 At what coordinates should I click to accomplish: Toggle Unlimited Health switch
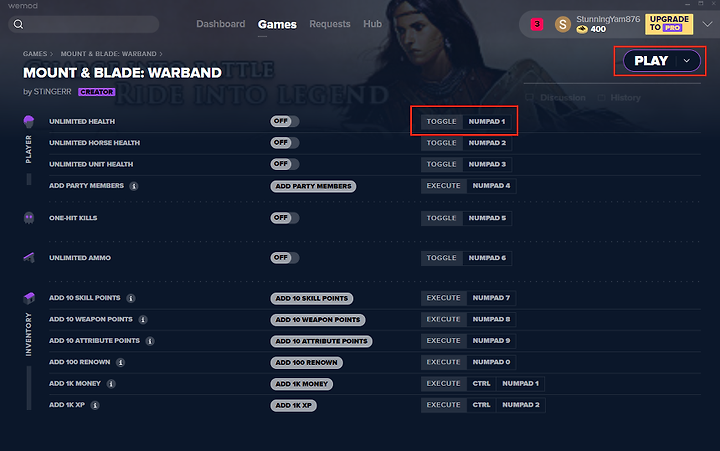click(284, 121)
